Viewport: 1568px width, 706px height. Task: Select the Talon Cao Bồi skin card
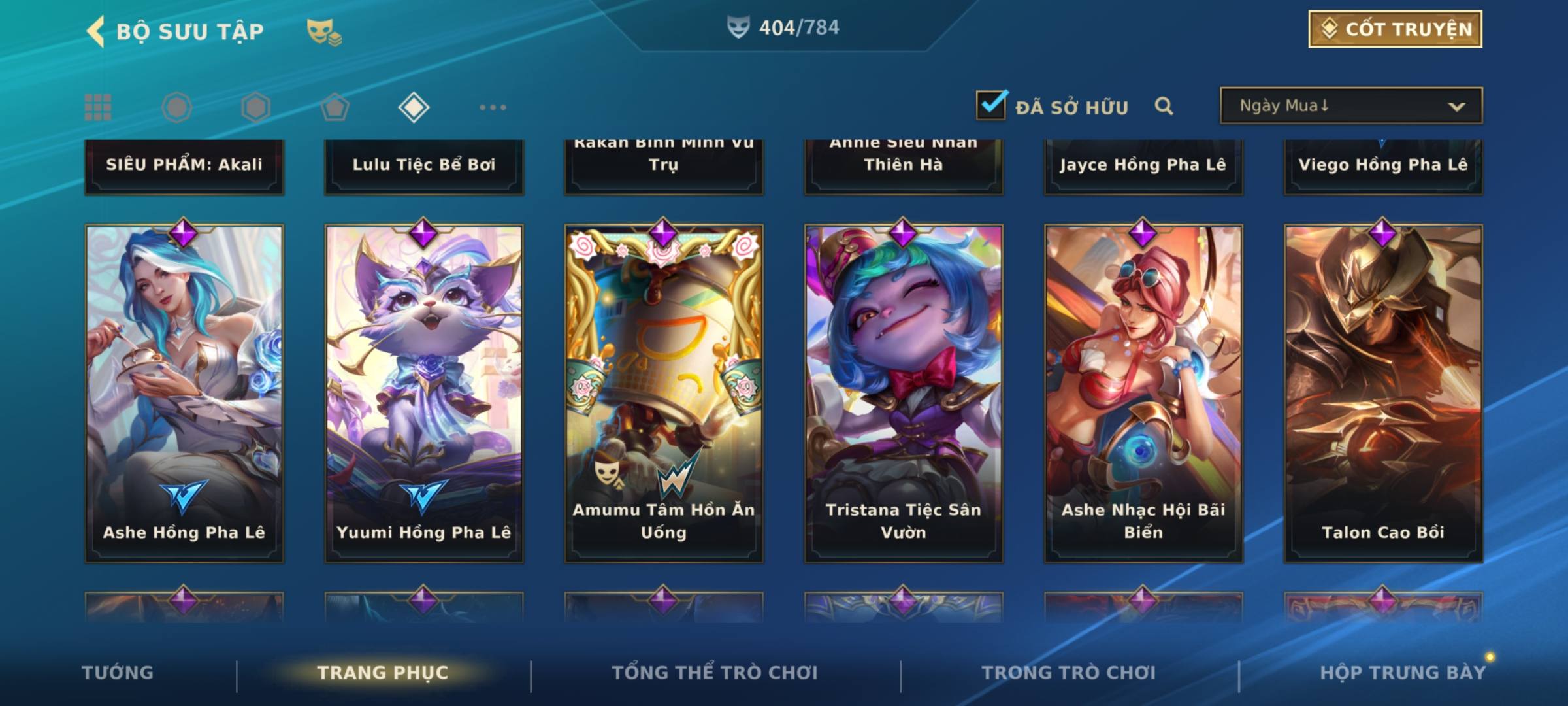point(1383,394)
